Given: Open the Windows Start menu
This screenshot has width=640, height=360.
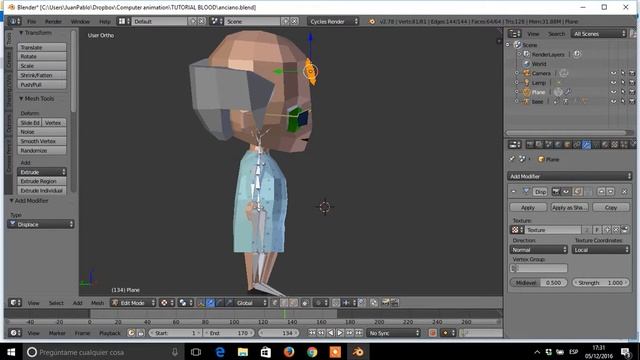Looking at the screenshot, I should point(11,352).
